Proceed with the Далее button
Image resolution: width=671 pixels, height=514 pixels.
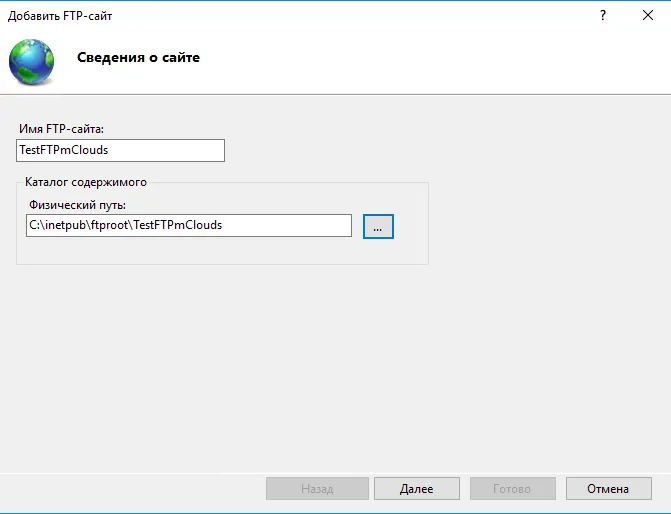click(x=416, y=489)
